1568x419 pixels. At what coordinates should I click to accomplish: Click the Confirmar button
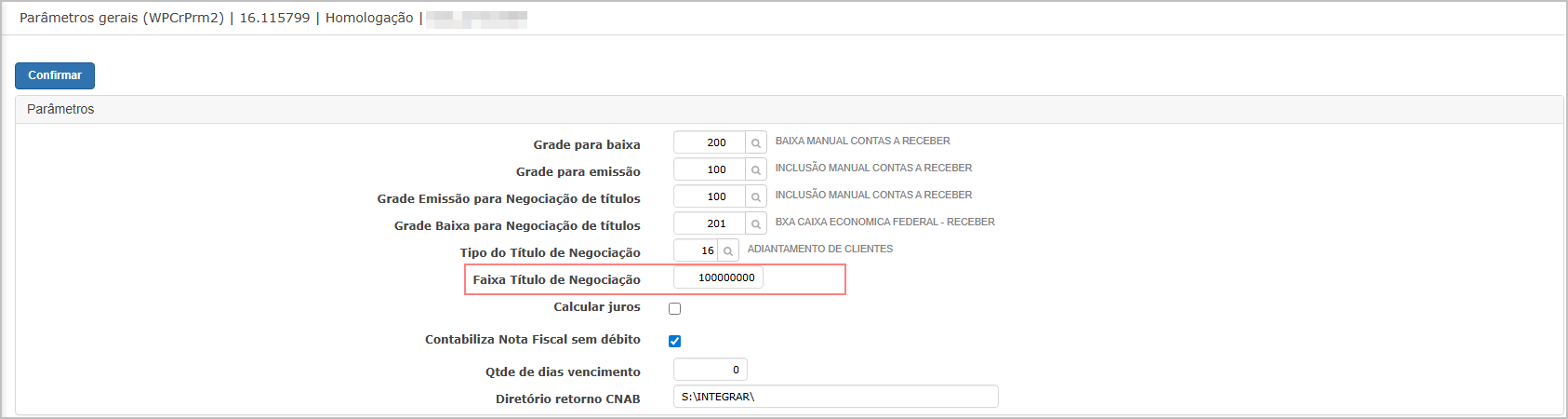point(55,75)
